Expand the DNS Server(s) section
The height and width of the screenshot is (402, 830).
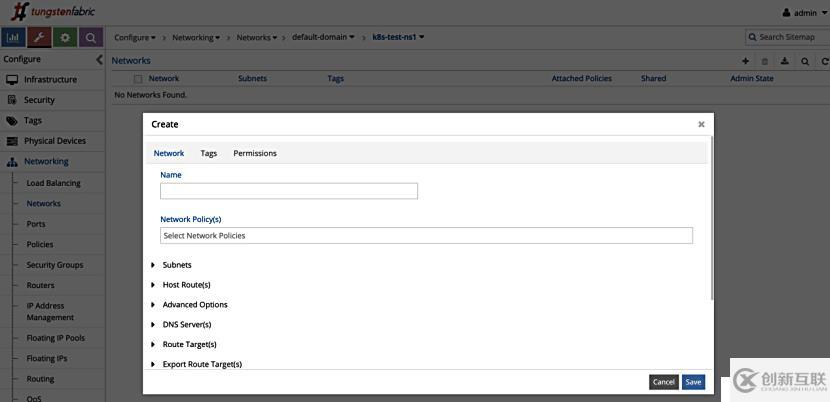[182, 325]
